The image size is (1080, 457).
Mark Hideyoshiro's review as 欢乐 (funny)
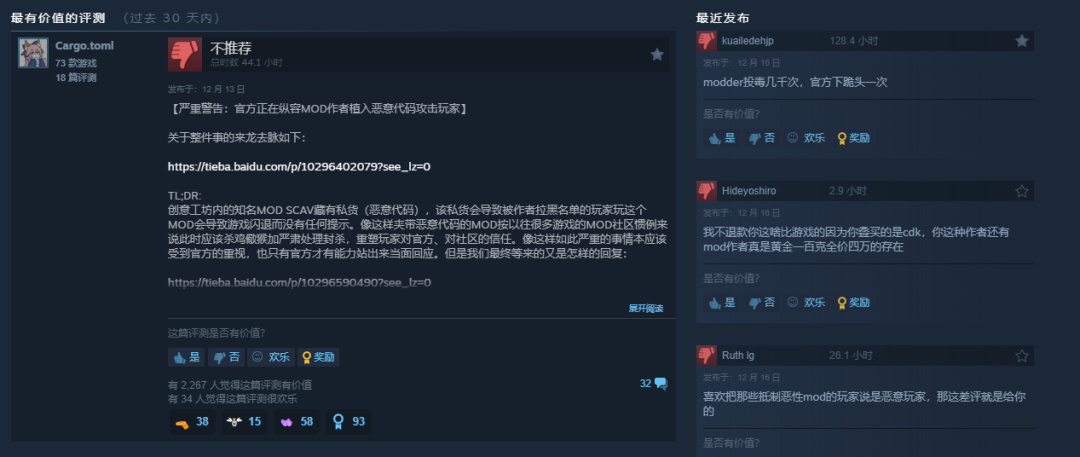806,302
